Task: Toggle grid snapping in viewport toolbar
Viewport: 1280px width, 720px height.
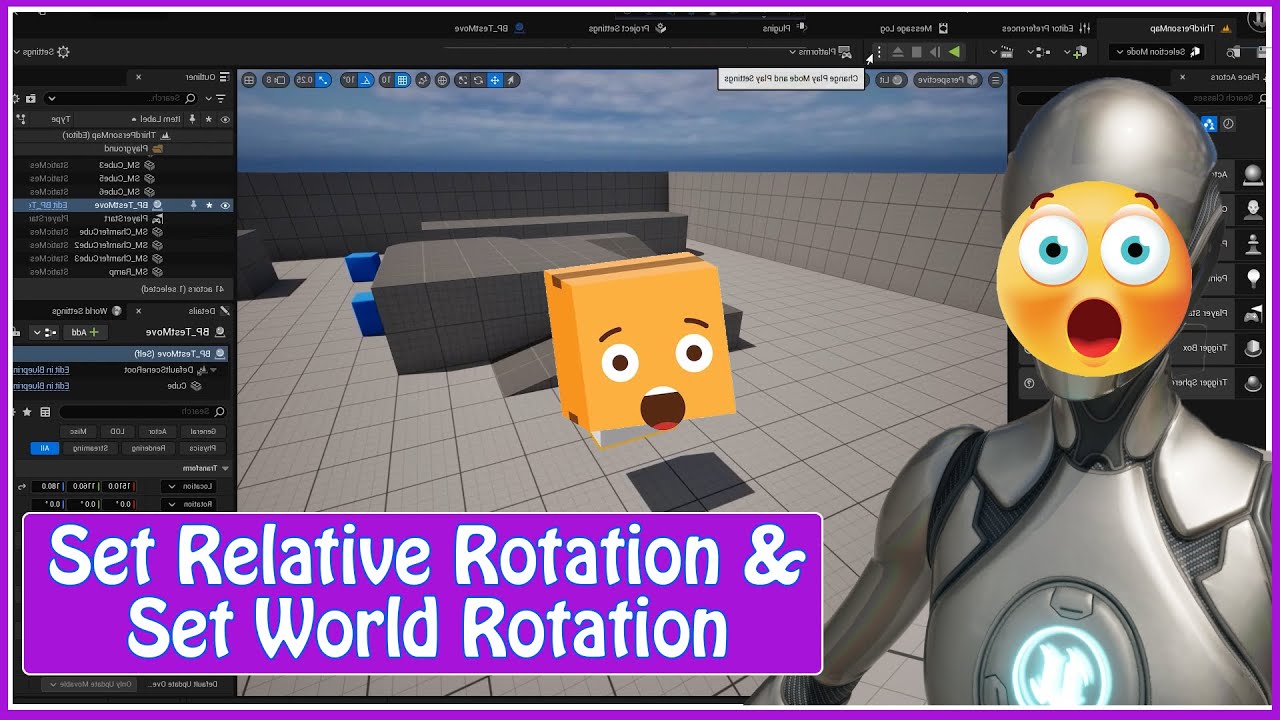Action: [x=402, y=80]
